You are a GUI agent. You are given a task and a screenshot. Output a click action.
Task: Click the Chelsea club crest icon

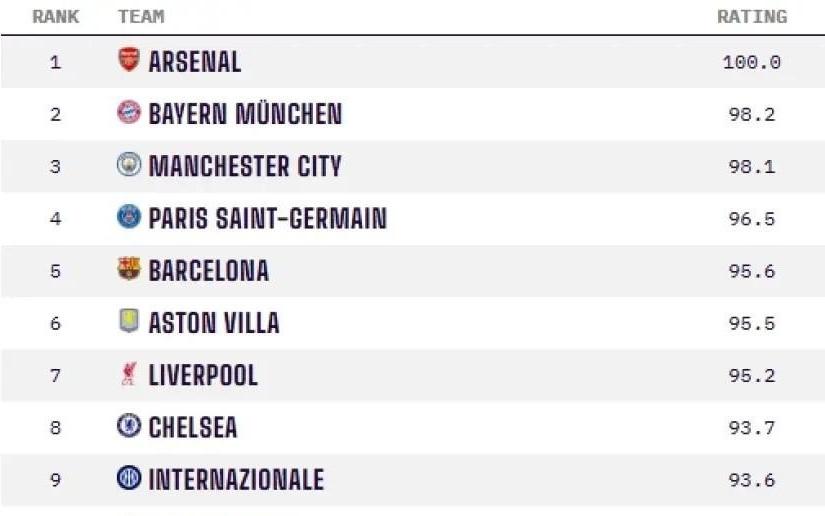tap(129, 427)
